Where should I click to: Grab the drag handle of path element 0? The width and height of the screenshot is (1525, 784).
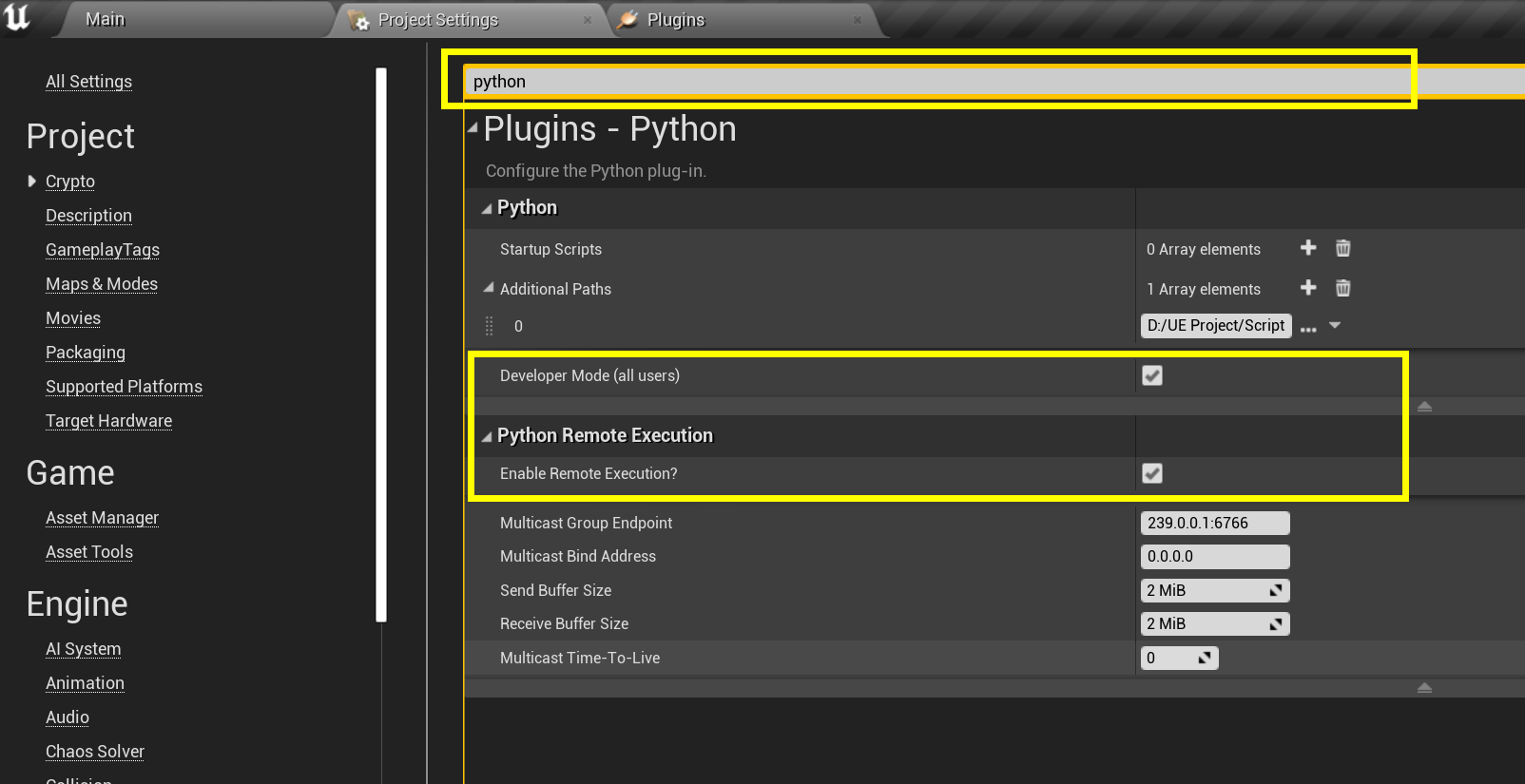(x=490, y=326)
